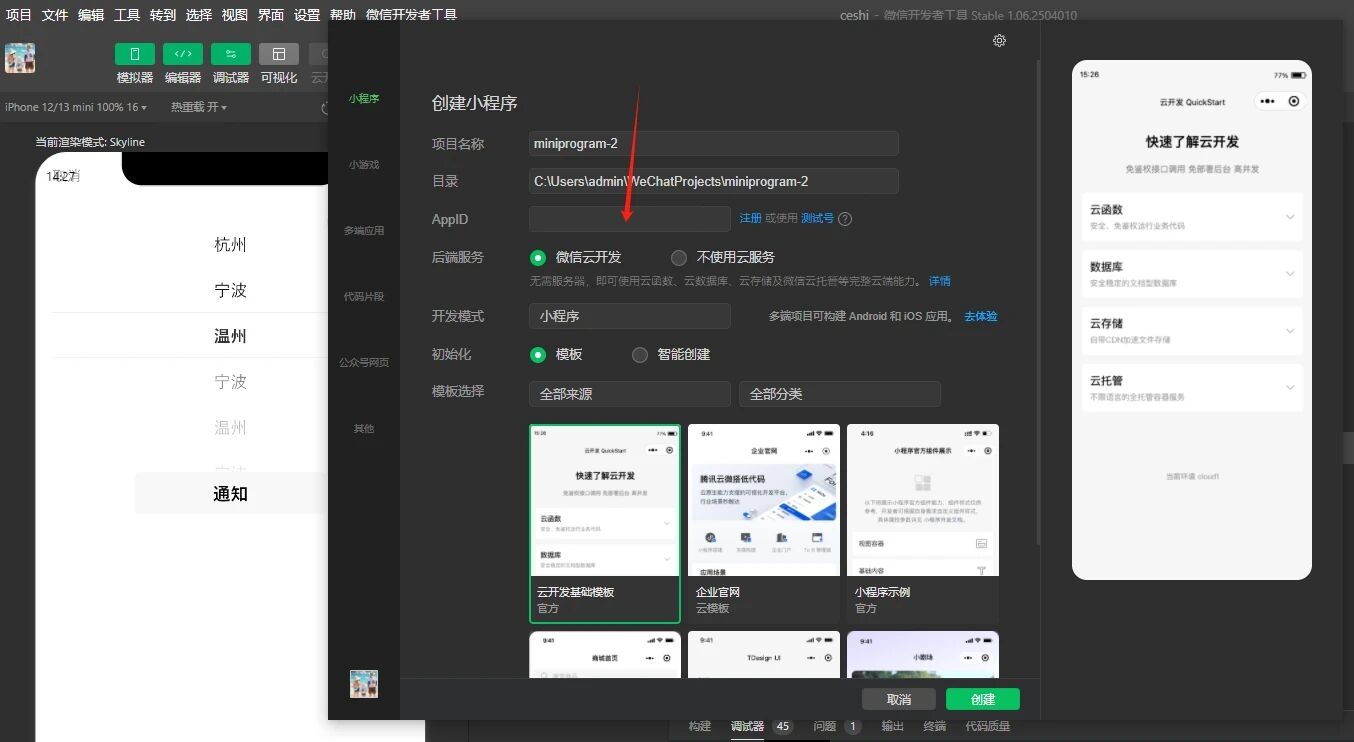The image size is (1354, 742).
Task: Open the 可视化 (visual) layout icon
Action: pos(279,54)
